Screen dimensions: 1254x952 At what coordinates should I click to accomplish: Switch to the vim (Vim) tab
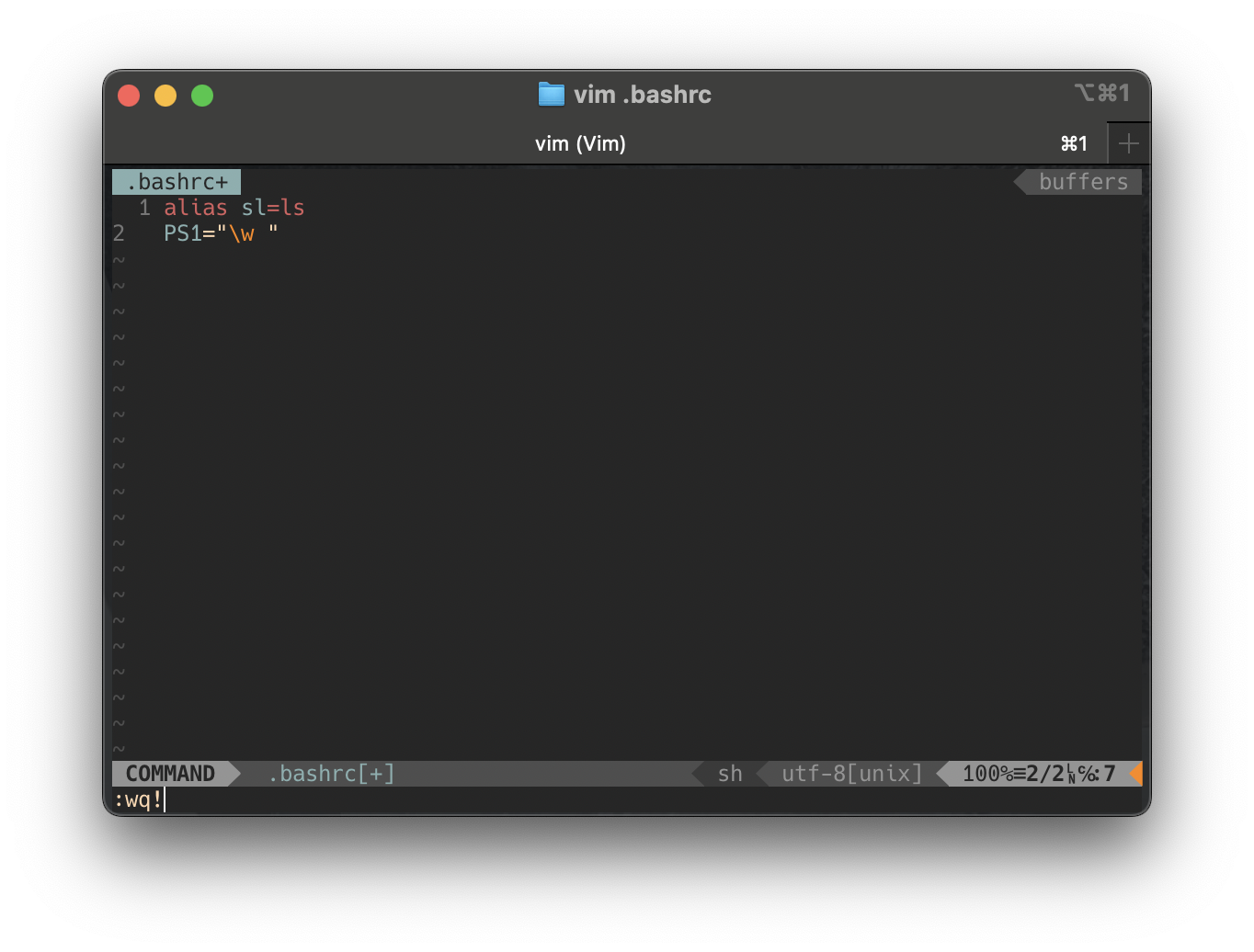[580, 143]
